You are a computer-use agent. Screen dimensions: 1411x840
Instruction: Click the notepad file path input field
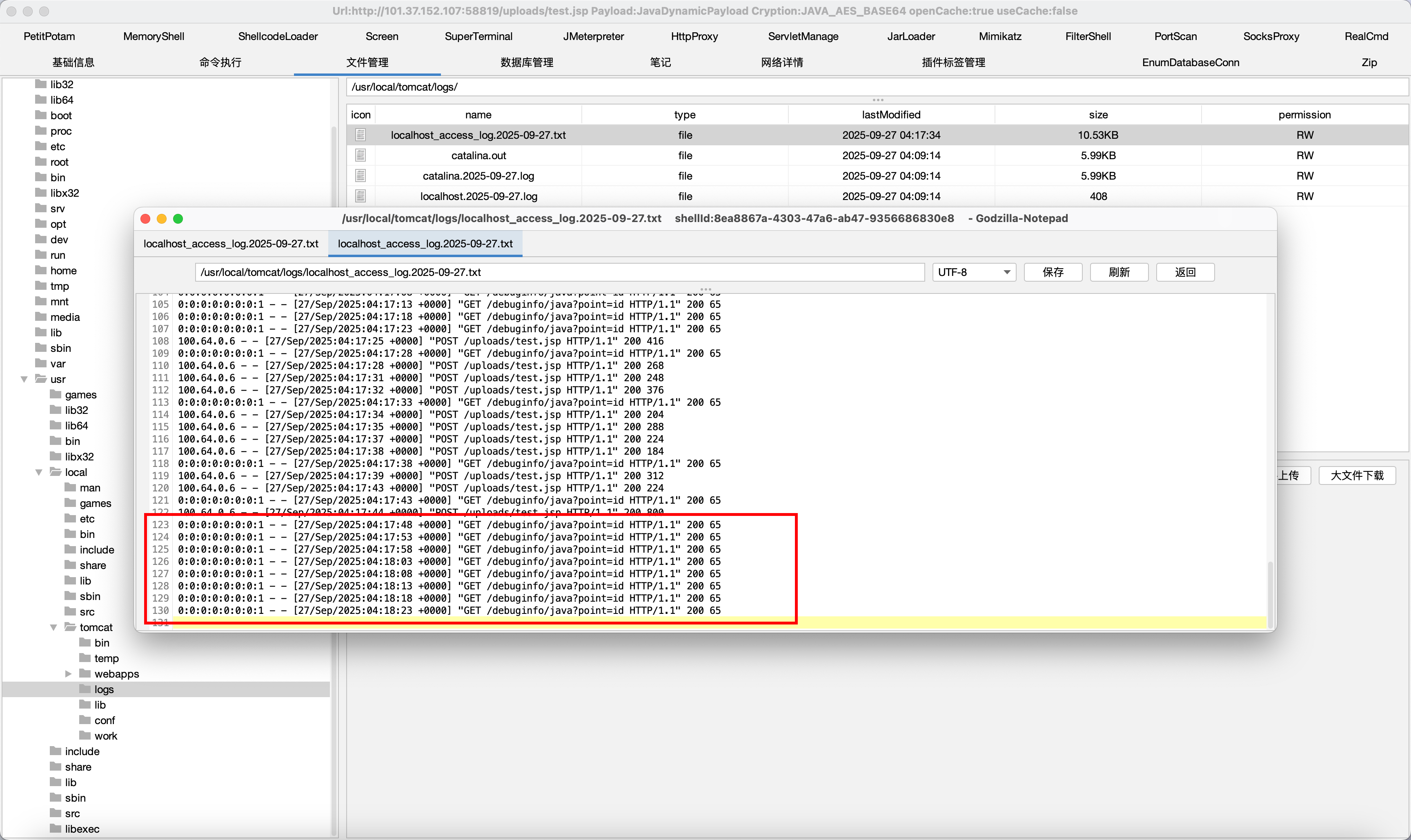tap(559, 272)
